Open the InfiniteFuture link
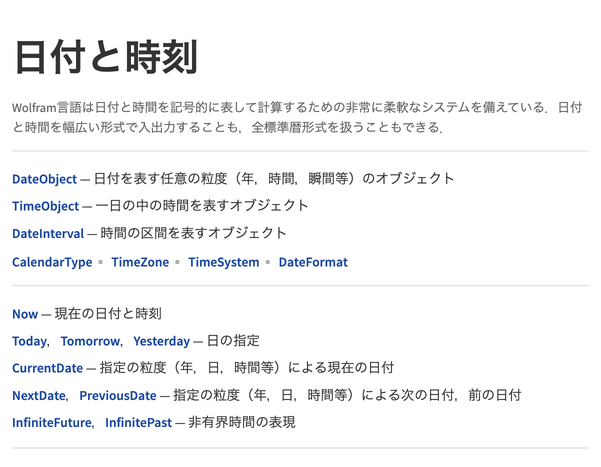 click(x=51, y=422)
